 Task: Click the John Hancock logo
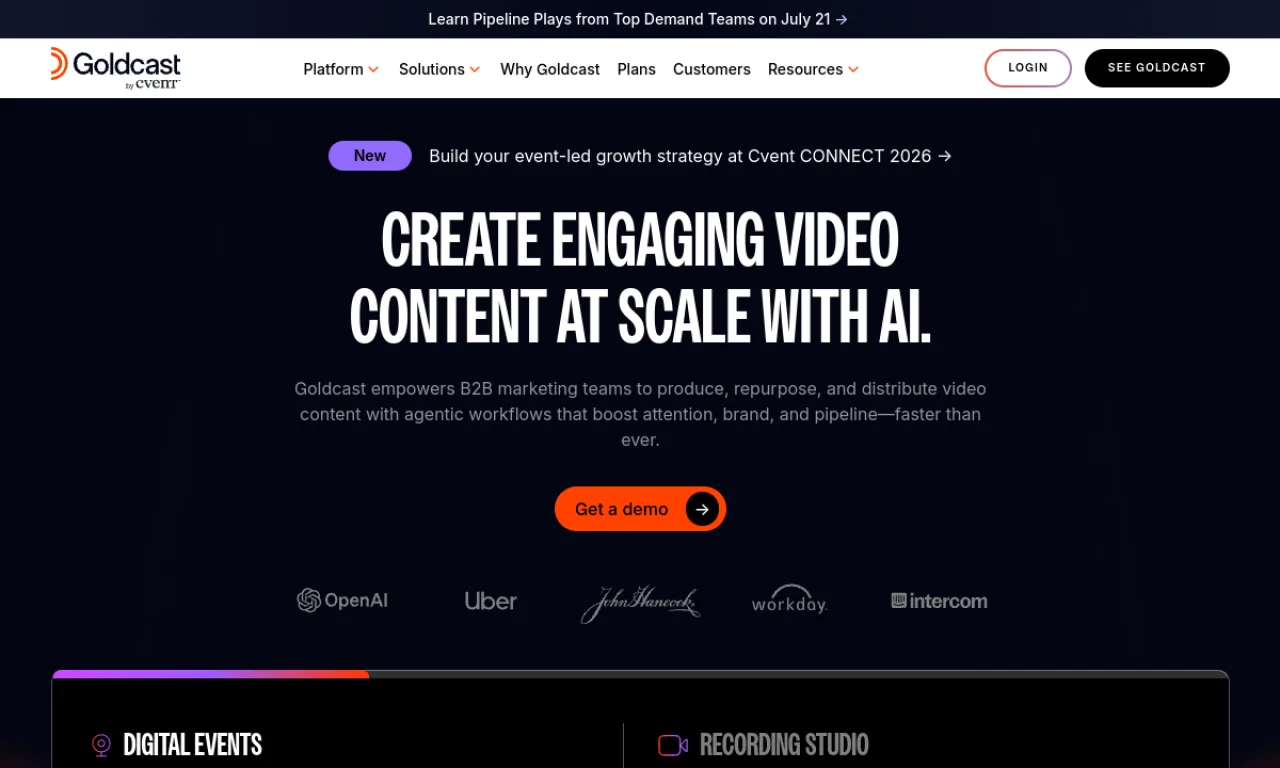(x=640, y=603)
